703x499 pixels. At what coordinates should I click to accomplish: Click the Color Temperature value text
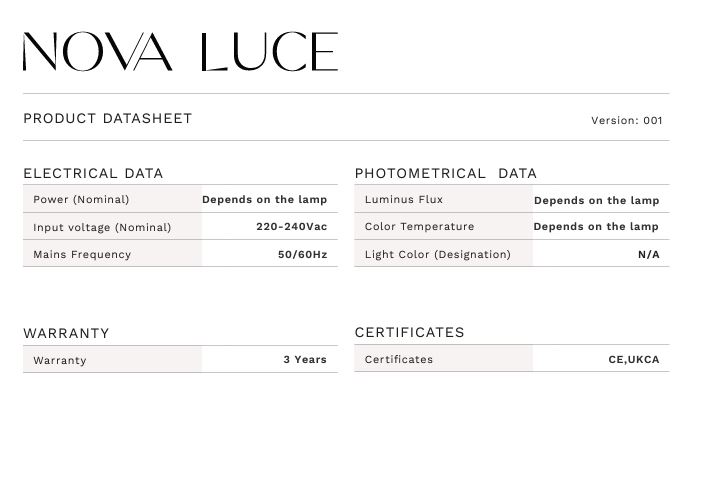point(596,226)
